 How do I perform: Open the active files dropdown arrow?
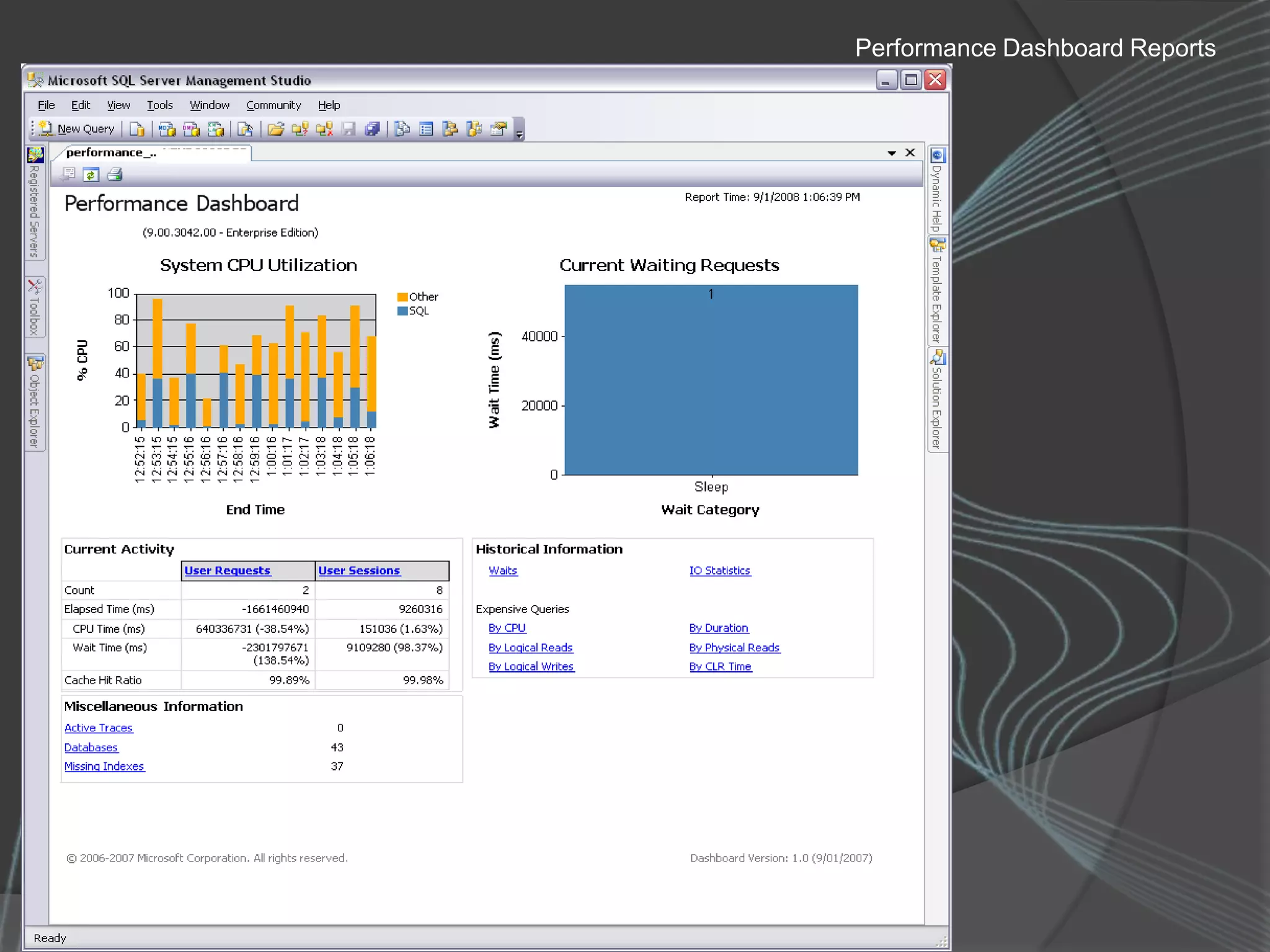point(892,153)
